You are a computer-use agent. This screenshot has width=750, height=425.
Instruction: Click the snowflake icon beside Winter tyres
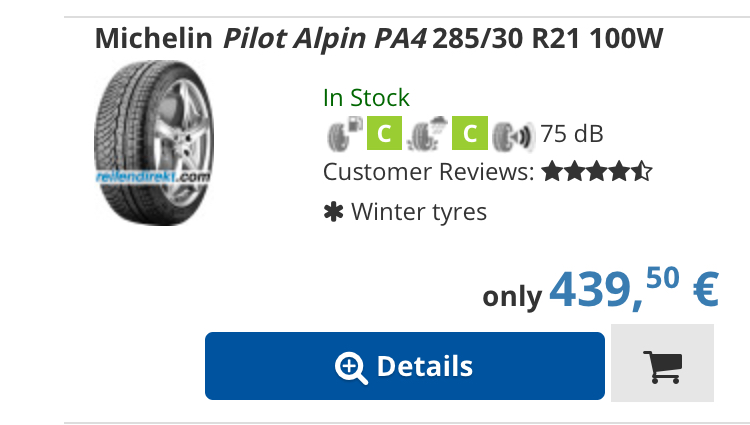[x=333, y=212]
